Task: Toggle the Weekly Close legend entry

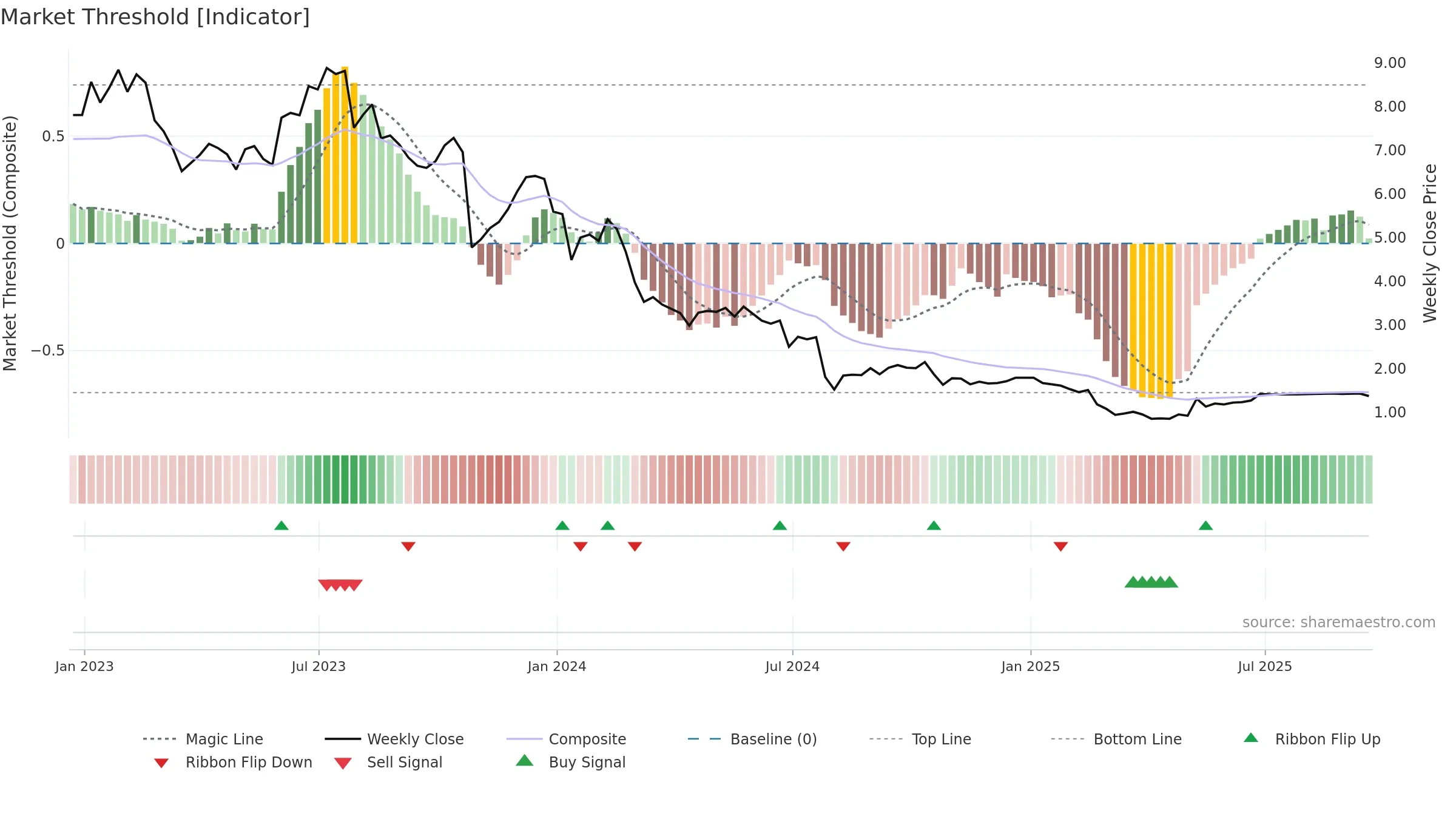Action: [394, 739]
